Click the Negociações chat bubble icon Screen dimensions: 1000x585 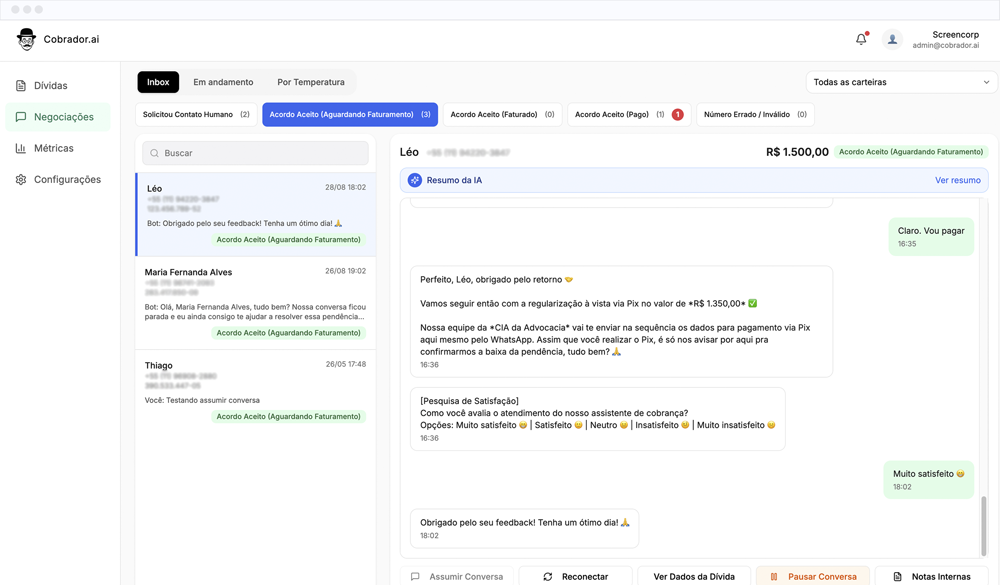pos(21,117)
